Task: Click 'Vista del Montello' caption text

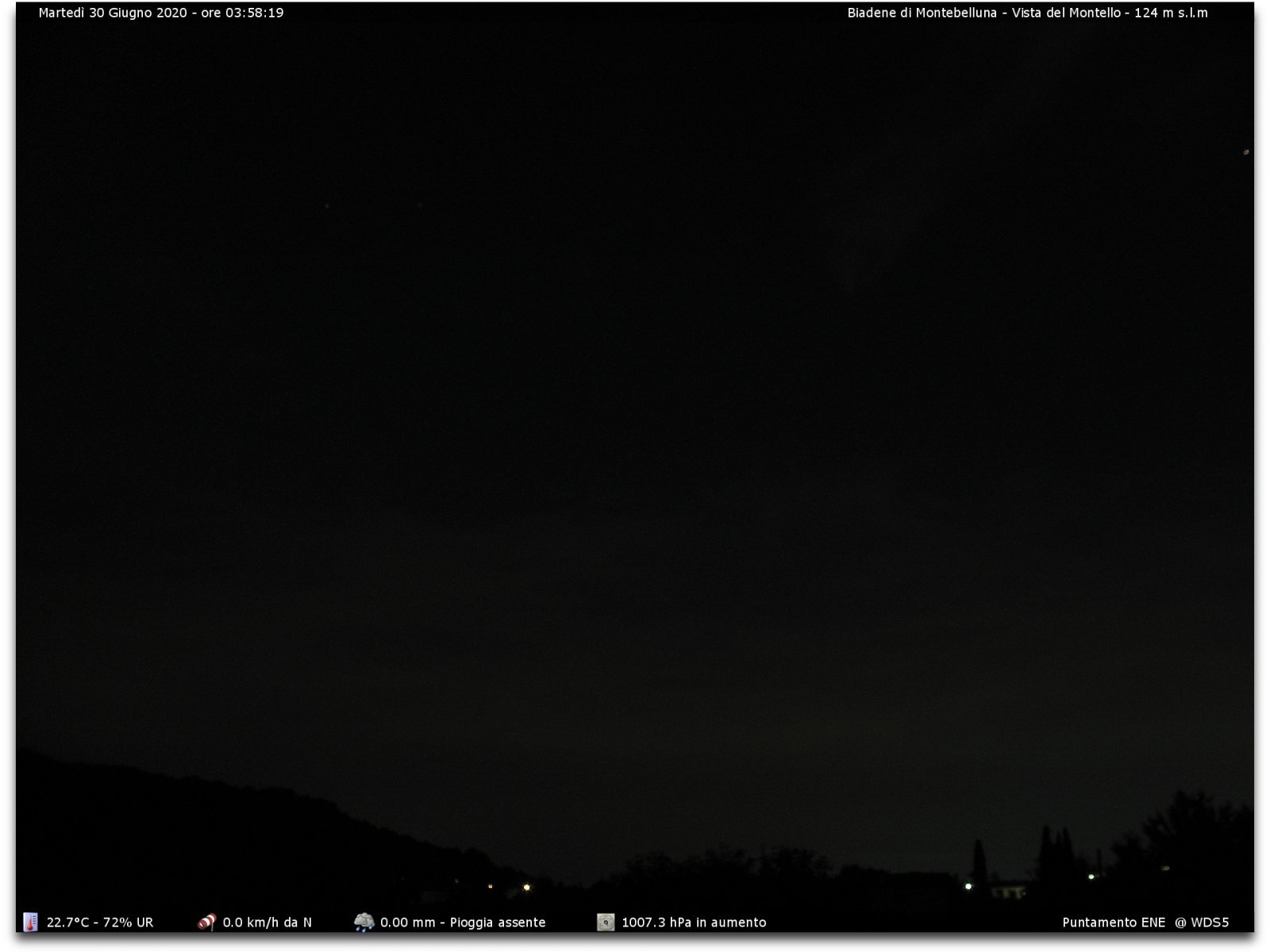Action: coord(1066,13)
